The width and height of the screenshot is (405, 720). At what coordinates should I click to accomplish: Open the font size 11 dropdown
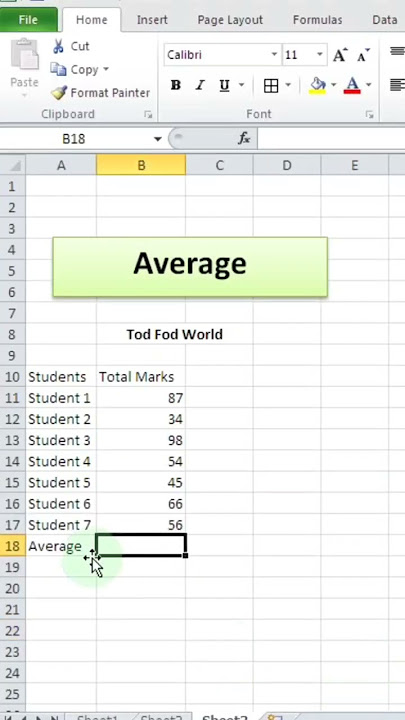click(320, 55)
